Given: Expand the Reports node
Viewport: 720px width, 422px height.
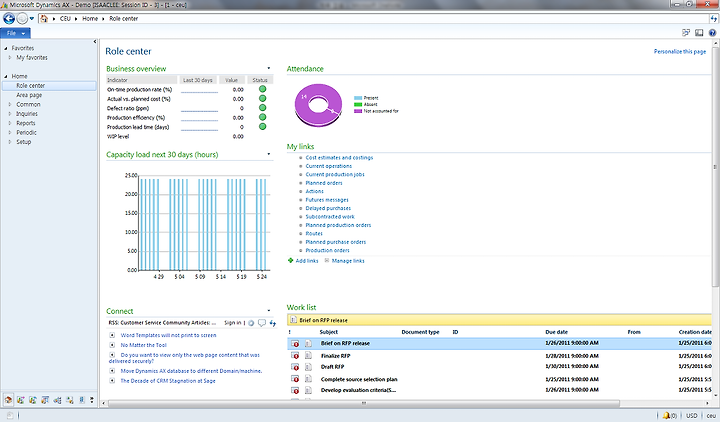Looking at the screenshot, I should (x=10, y=123).
